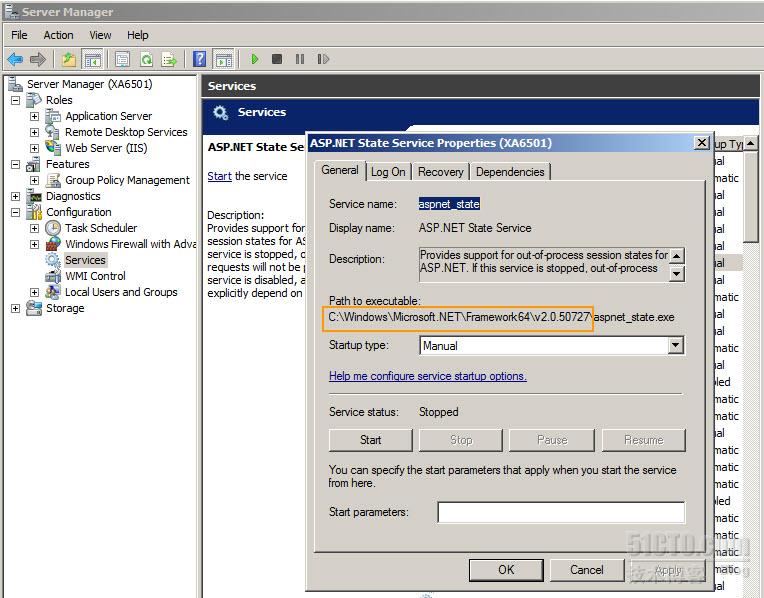Expand the Storage tree node
764x598 pixels.
[x=16, y=309]
